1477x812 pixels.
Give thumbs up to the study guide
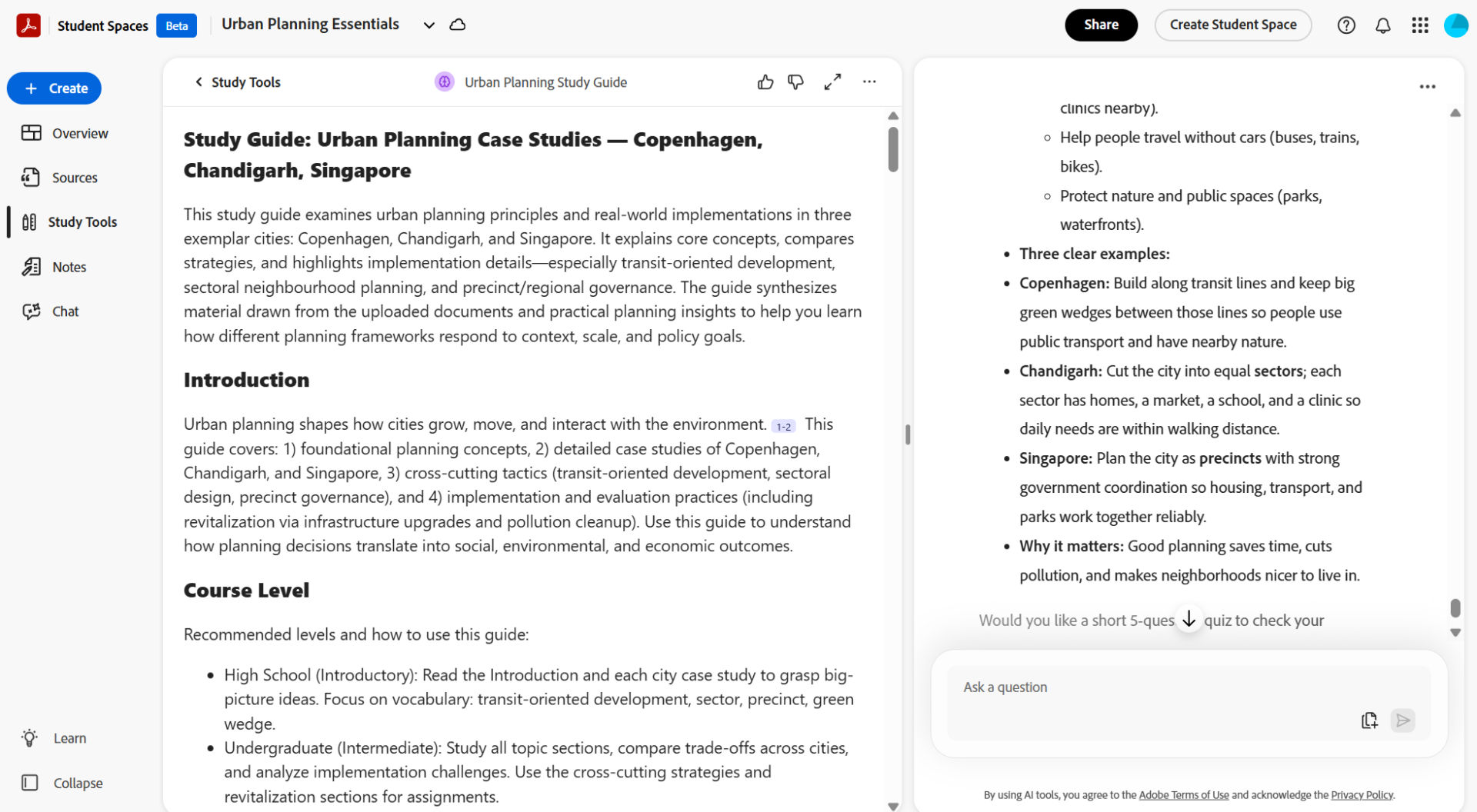click(765, 82)
